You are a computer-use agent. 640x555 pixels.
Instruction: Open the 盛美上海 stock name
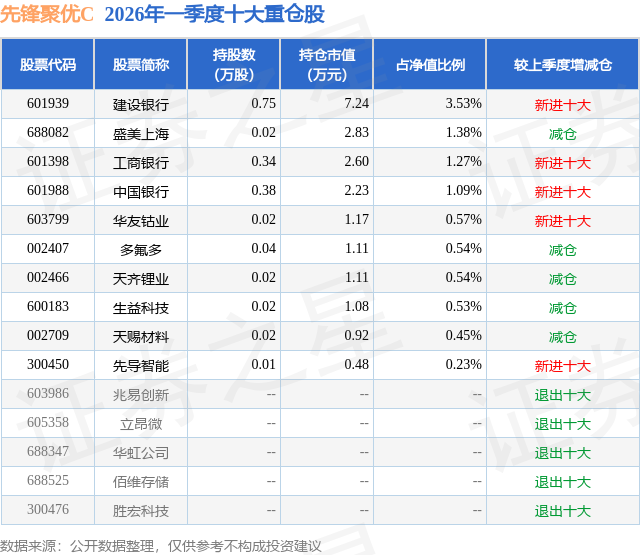[141, 133]
